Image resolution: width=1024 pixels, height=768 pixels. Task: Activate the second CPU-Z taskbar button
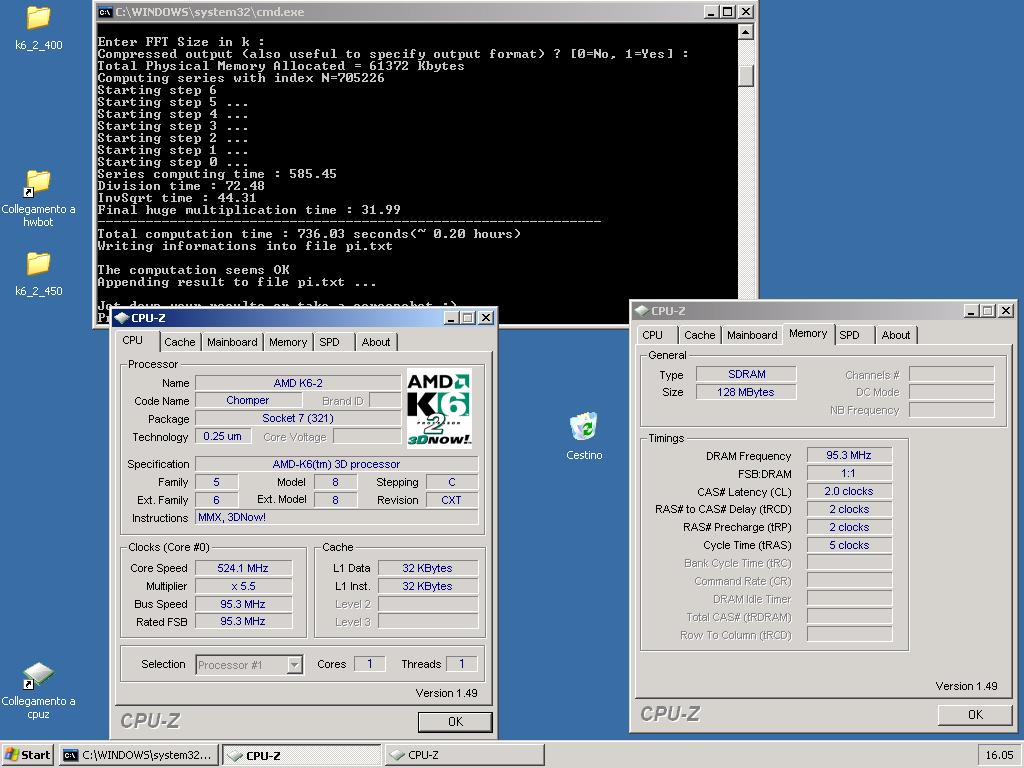tap(464, 755)
